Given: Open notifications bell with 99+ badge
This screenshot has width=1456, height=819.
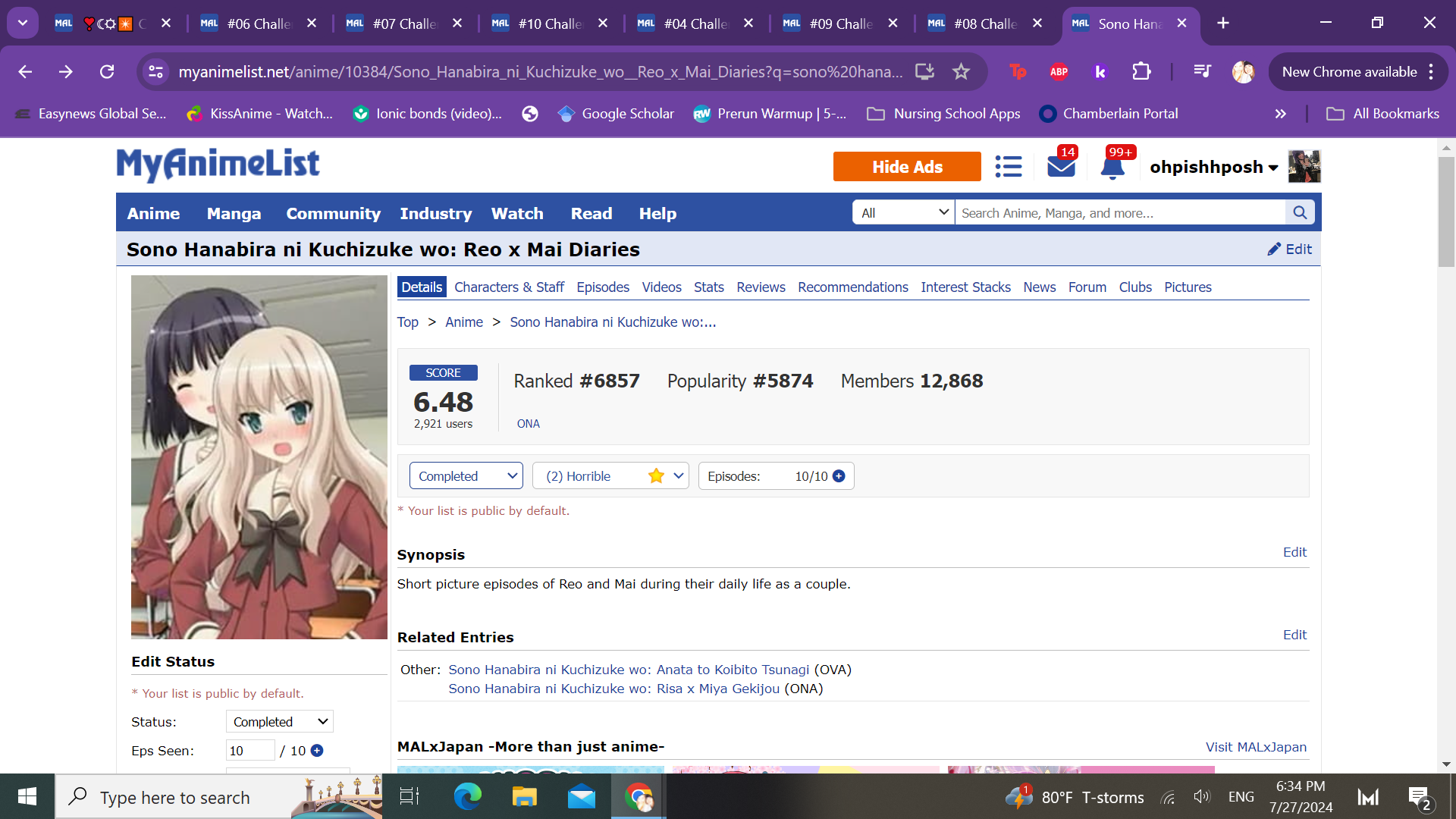Looking at the screenshot, I should pos(1112,166).
